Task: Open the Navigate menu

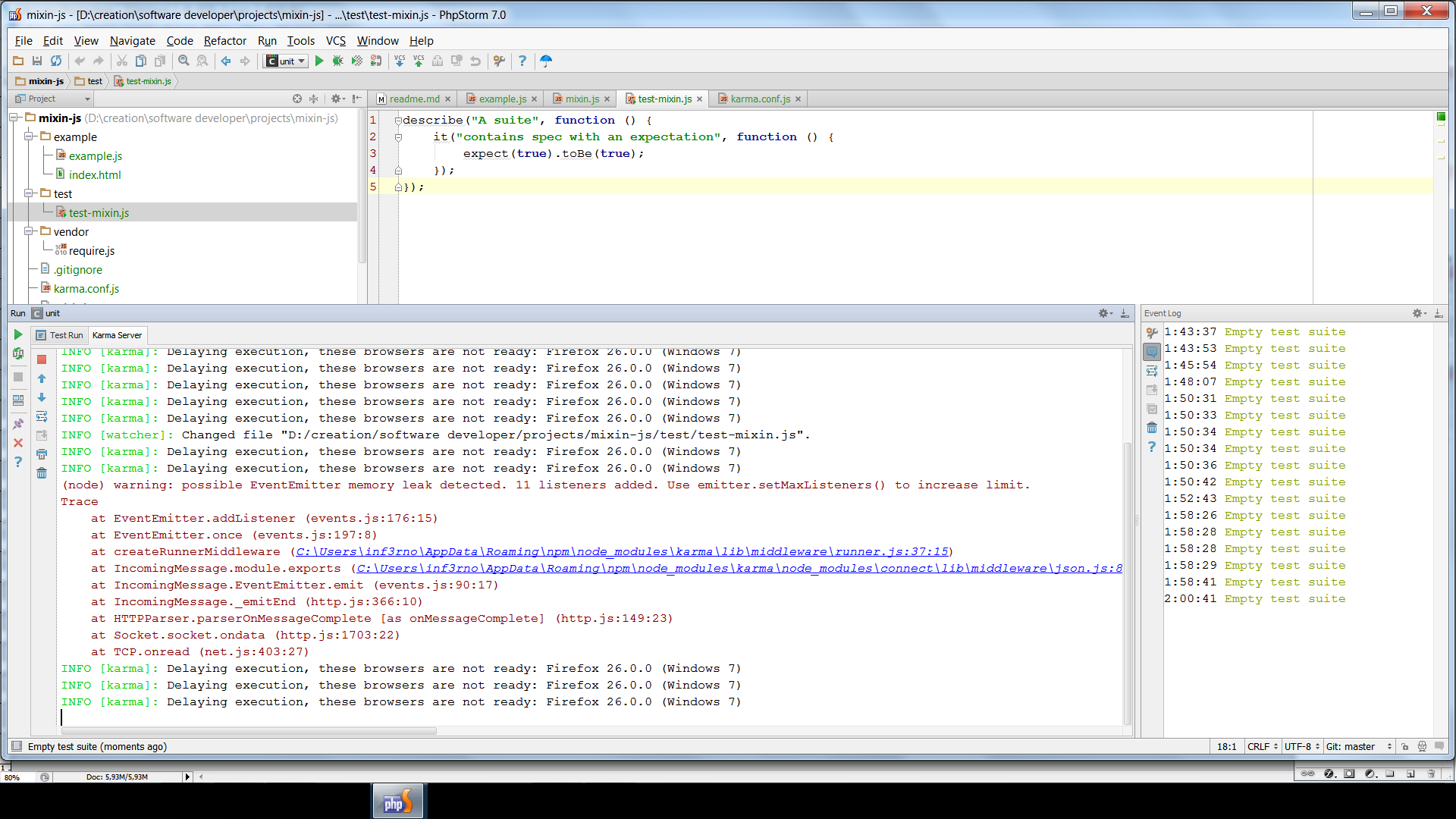Action: 132,41
